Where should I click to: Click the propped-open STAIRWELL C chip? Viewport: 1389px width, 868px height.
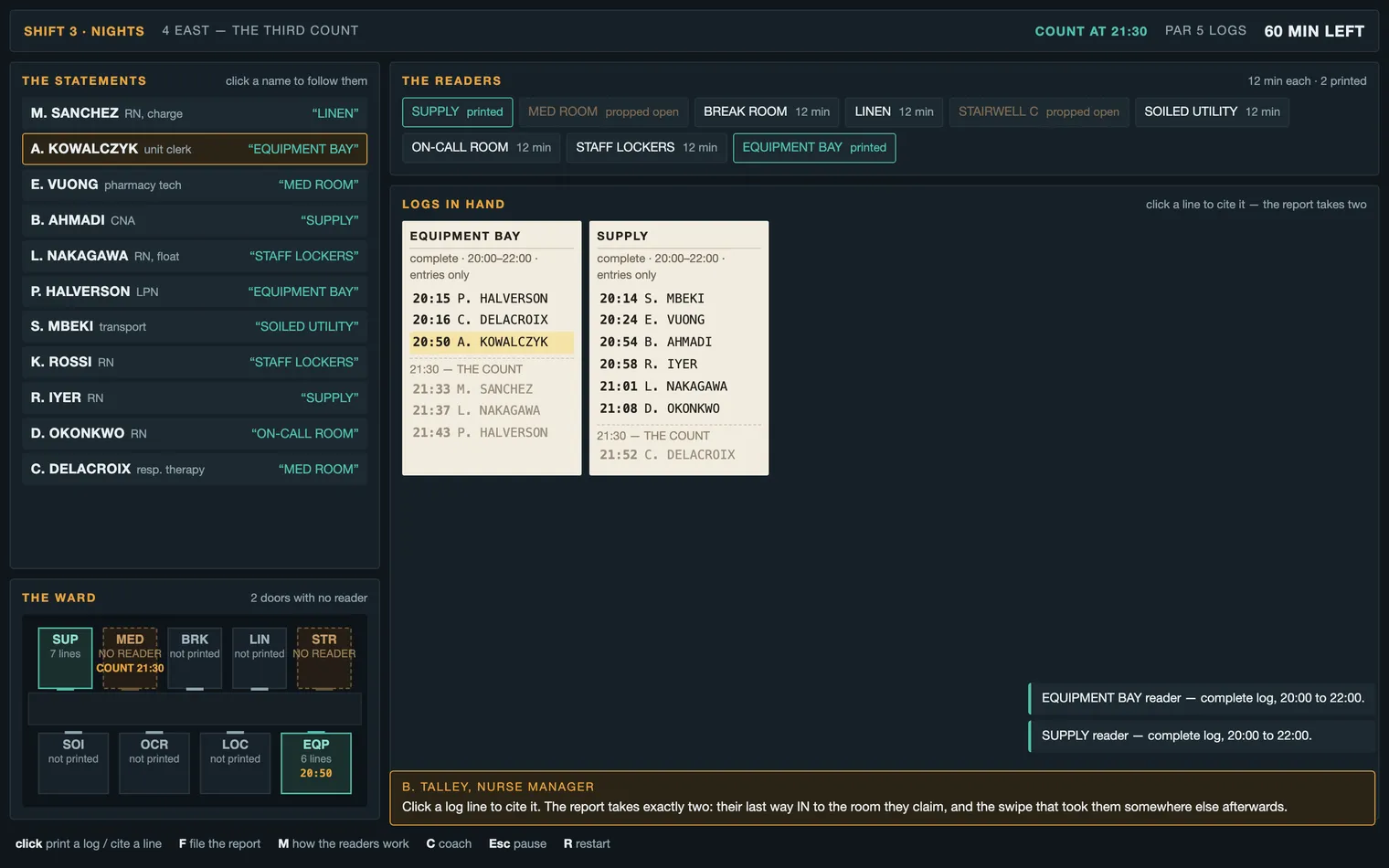coord(1039,111)
